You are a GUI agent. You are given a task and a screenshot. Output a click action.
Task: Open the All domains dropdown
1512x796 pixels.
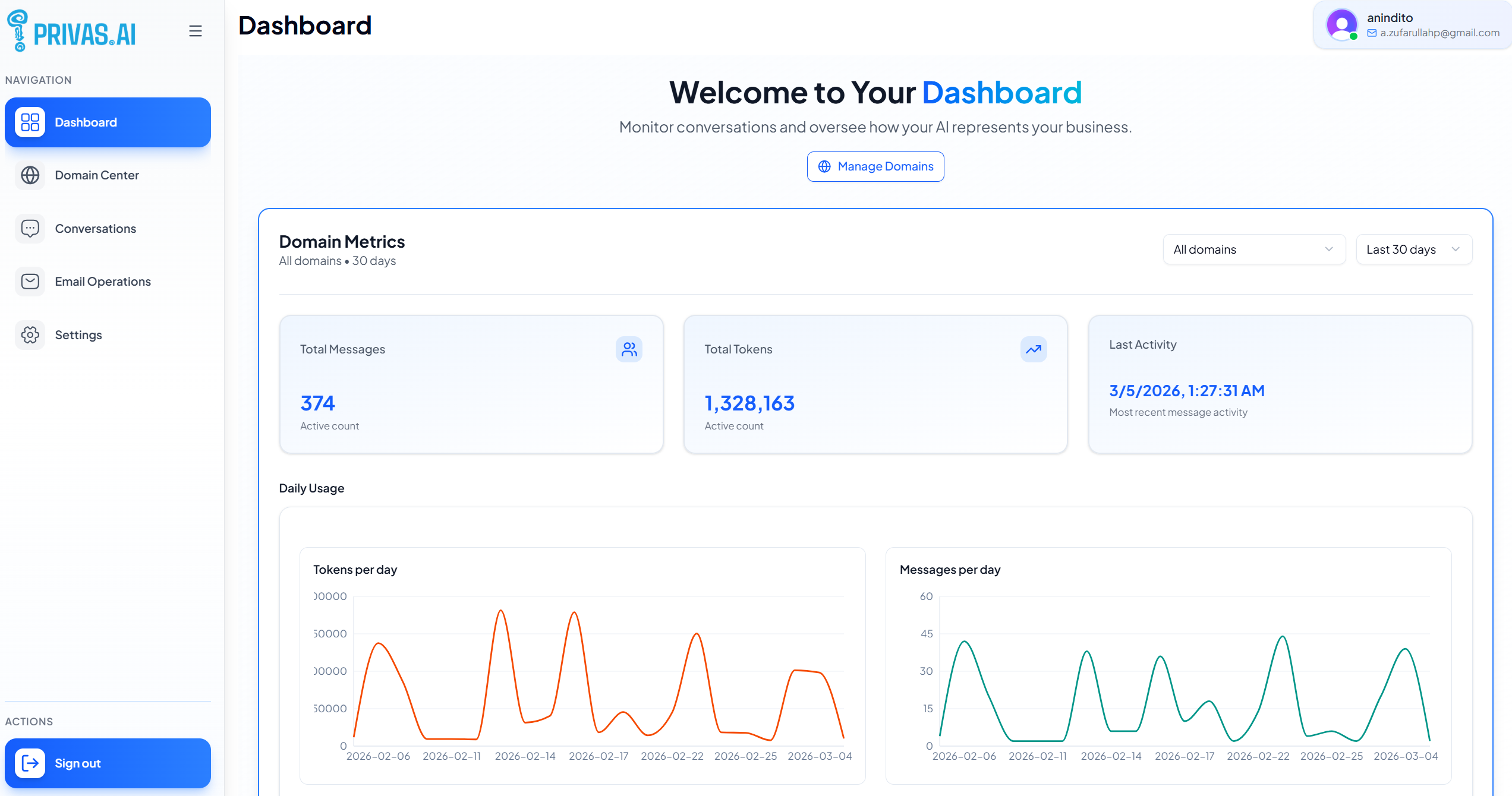1254,249
